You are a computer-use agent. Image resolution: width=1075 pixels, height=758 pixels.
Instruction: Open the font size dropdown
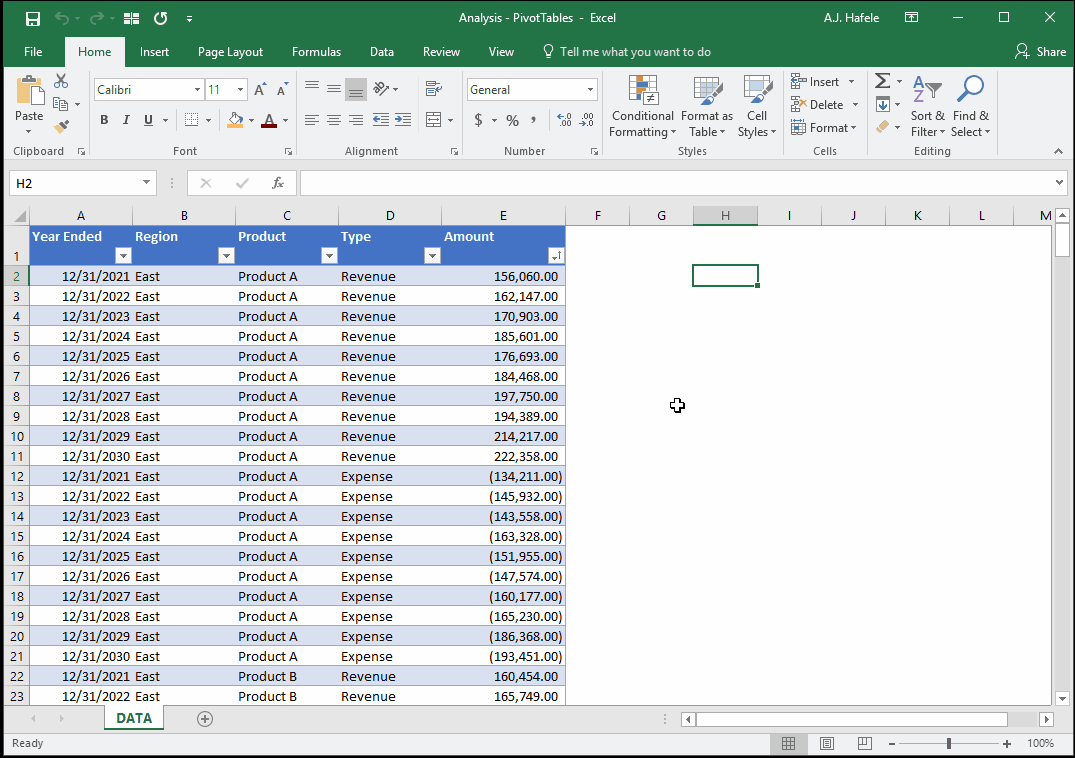tap(240, 90)
